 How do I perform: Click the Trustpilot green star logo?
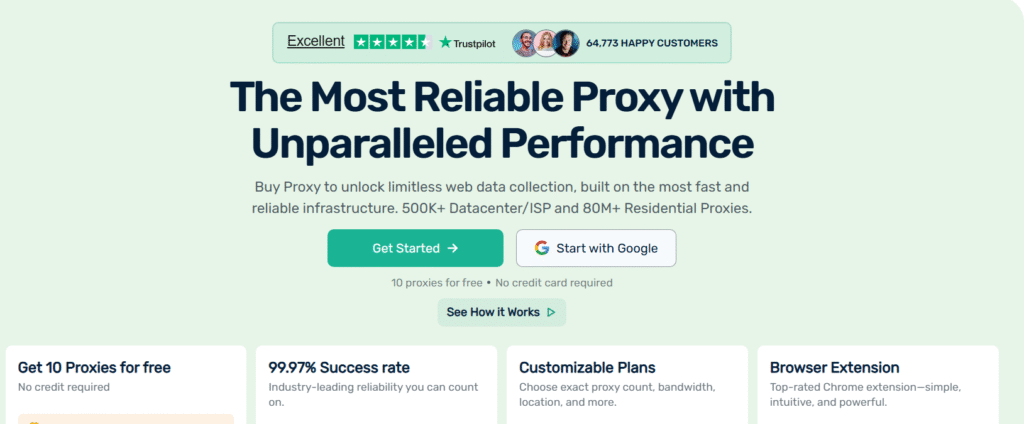pyautogui.click(x=445, y=42)
